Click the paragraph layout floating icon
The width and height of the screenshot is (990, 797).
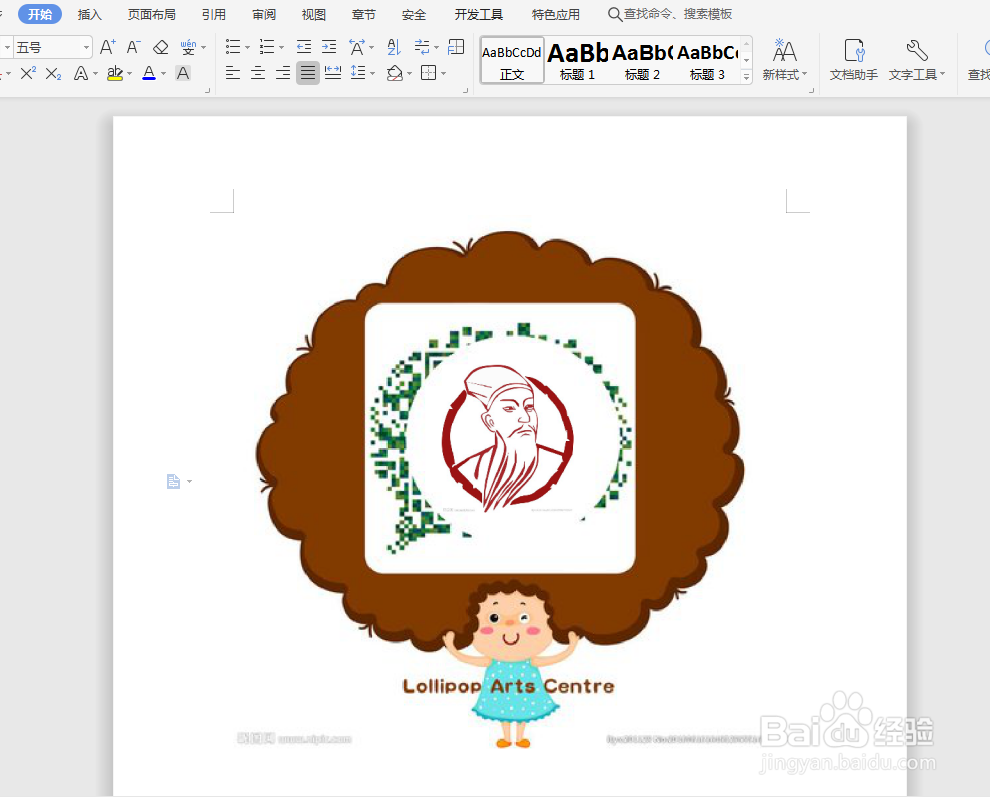tap(174, 482)
